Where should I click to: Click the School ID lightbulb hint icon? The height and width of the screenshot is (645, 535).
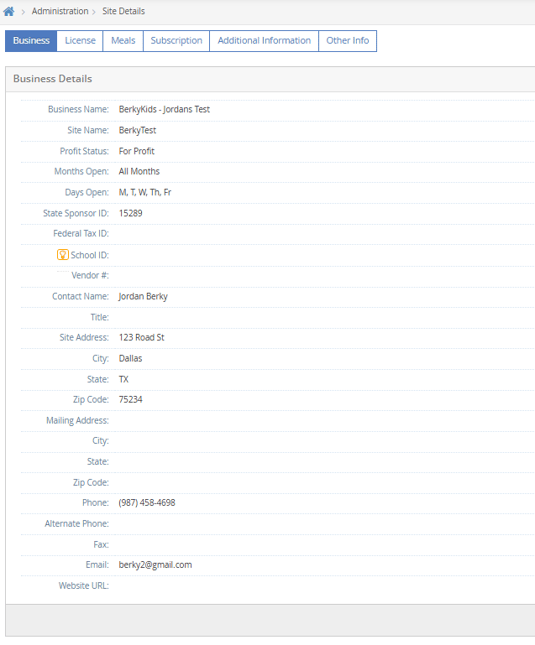(63, 255)
